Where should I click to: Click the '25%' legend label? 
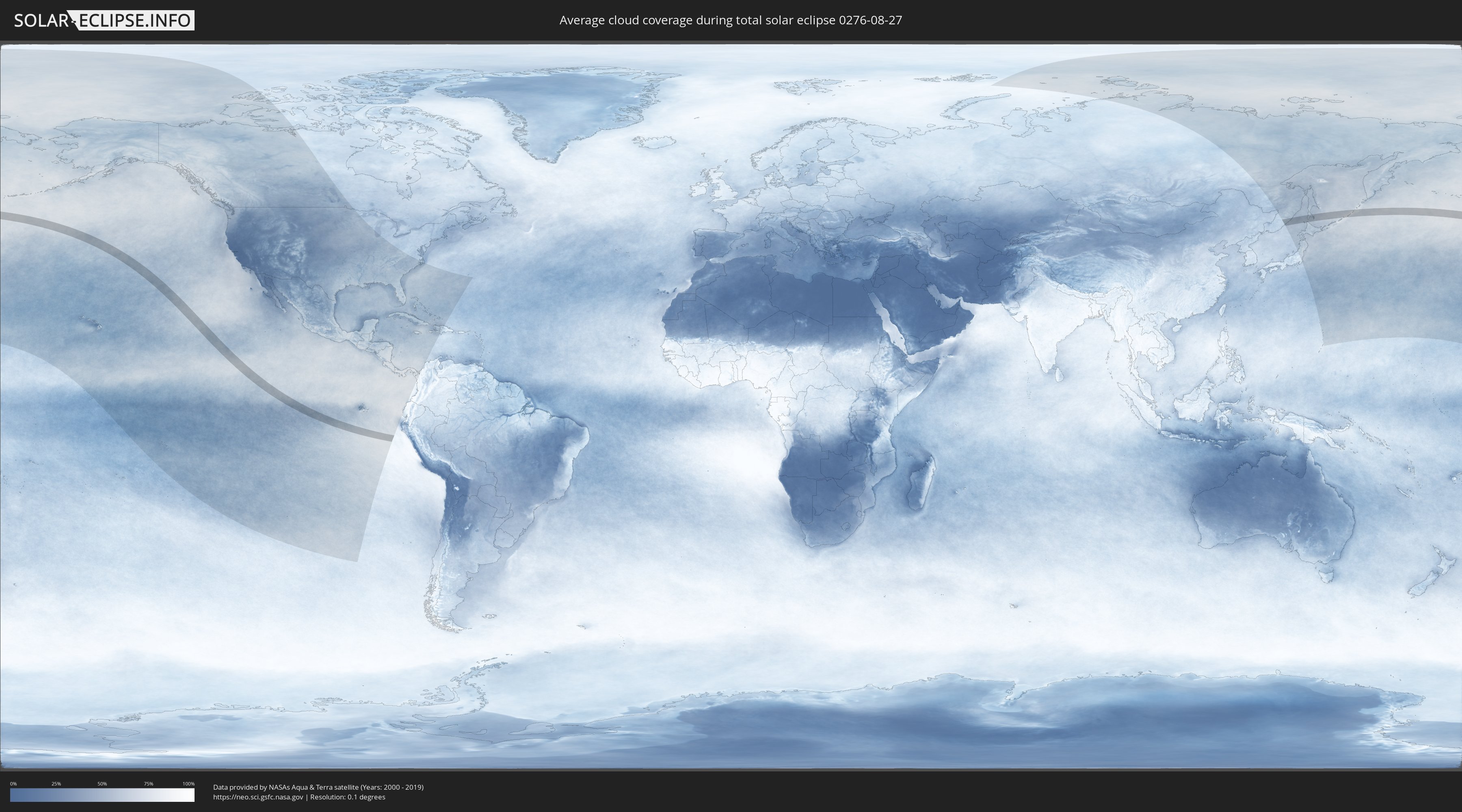[x=56, y=784]
